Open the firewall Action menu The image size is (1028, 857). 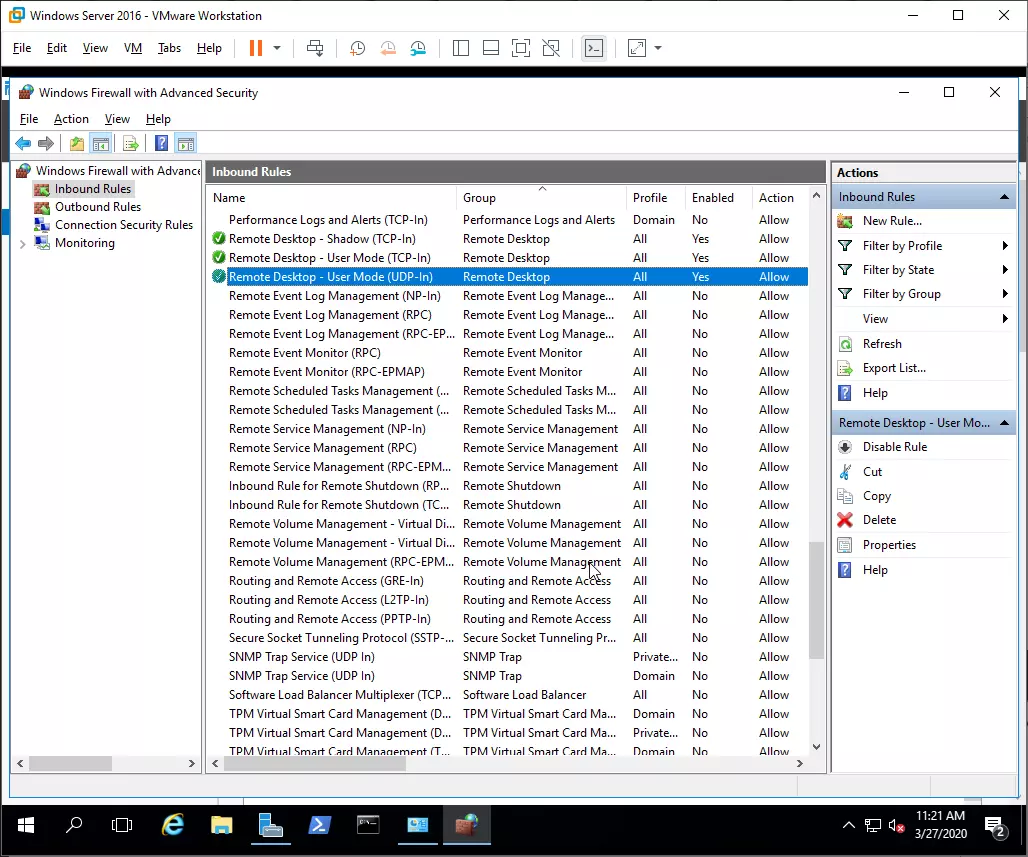pyautogui.click(x=71, y=119)
